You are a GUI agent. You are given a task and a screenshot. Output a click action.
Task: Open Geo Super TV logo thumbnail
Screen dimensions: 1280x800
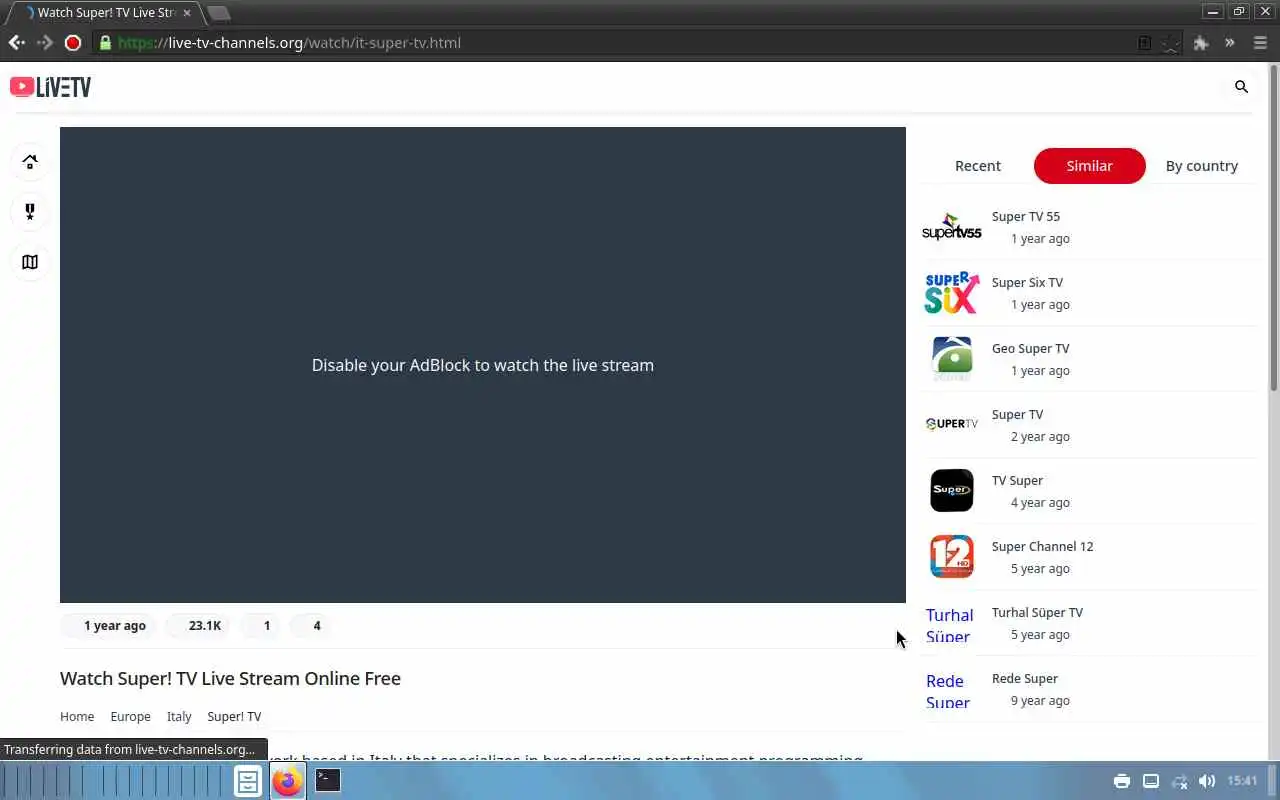(951, 359)
